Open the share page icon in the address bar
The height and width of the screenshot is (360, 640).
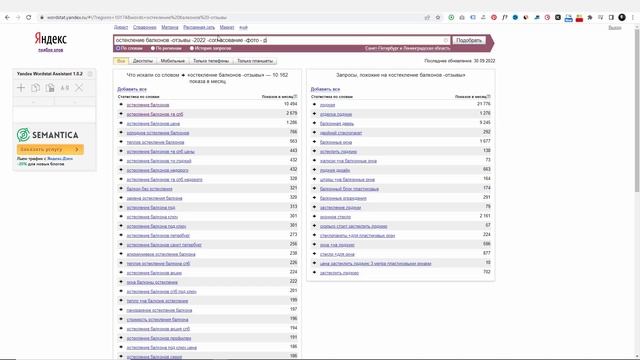tap(427, 18)
